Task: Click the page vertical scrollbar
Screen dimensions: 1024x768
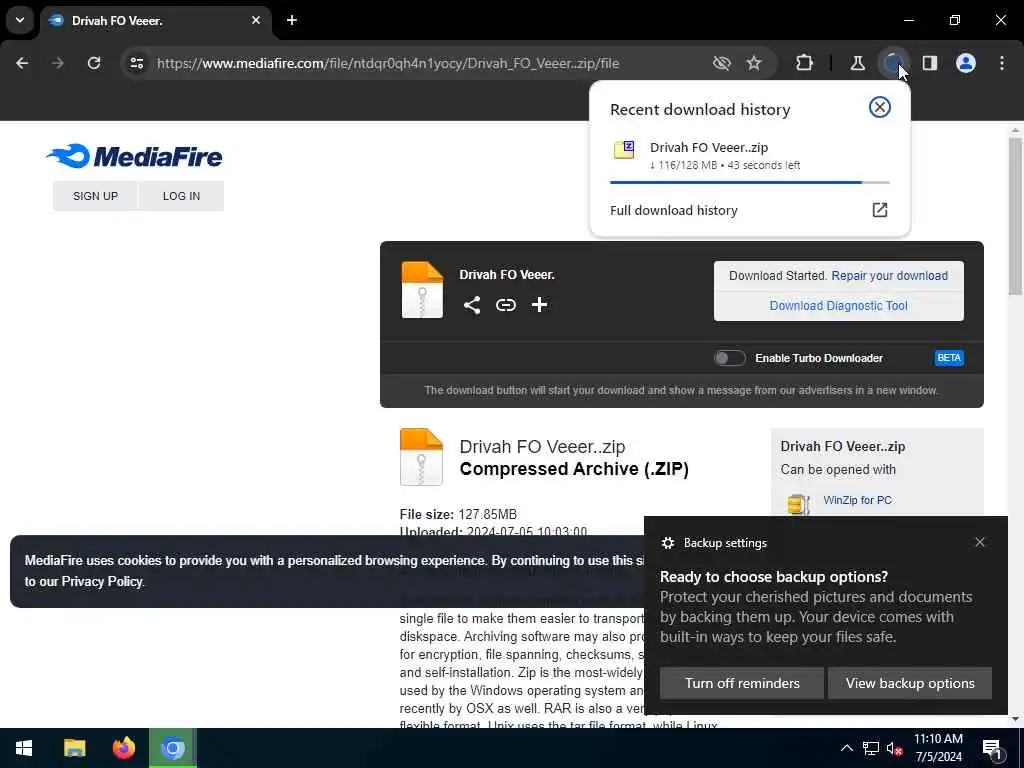Action: click(x=1015, y=217)
